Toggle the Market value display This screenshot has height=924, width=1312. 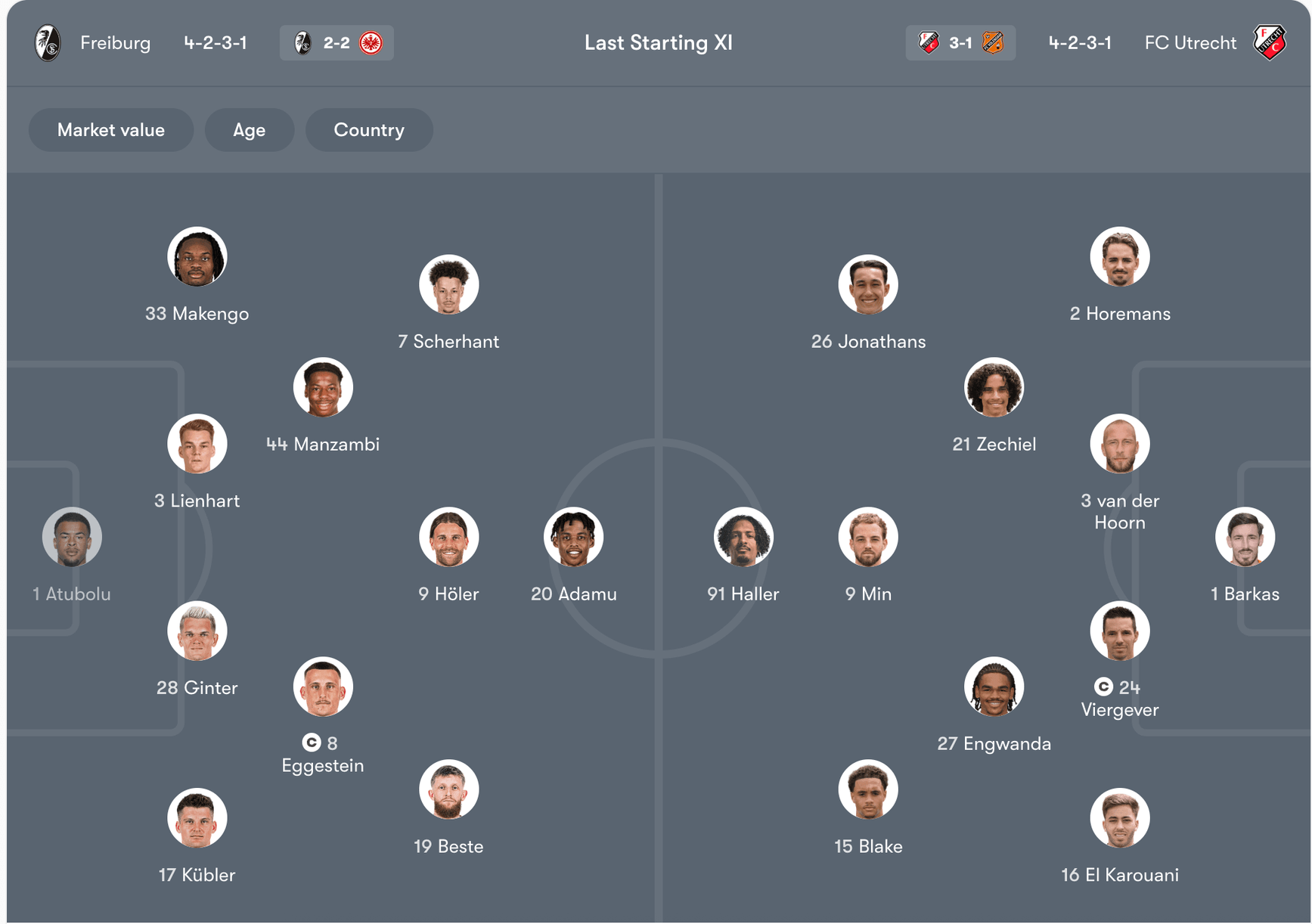[x=110, y=130]
